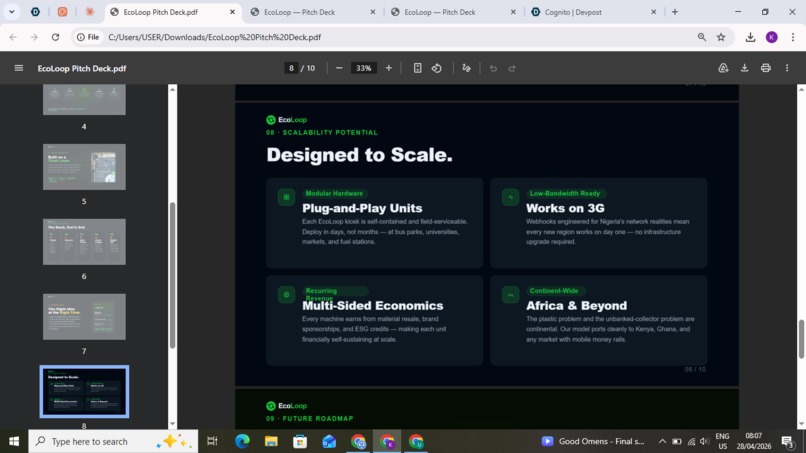The height and width of the screenshot is (453, 806).
Task: Open Chrome's three-dot menu
Action: [793, 37]
